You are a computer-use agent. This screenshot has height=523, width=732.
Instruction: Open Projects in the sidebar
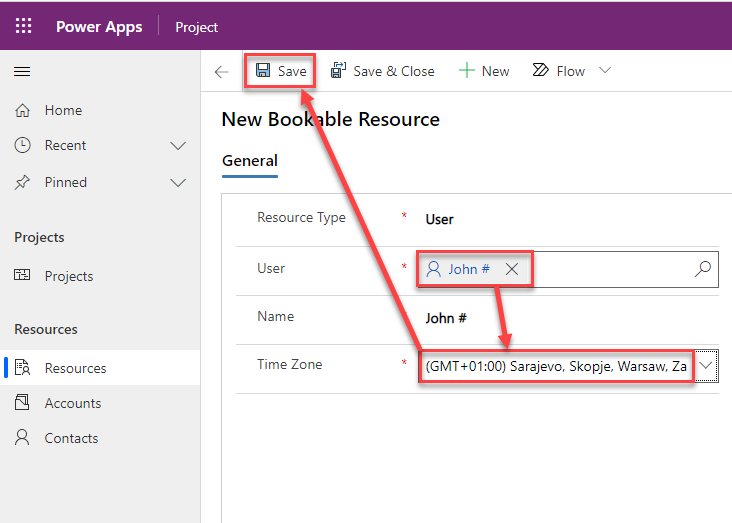tap(68, 276)
